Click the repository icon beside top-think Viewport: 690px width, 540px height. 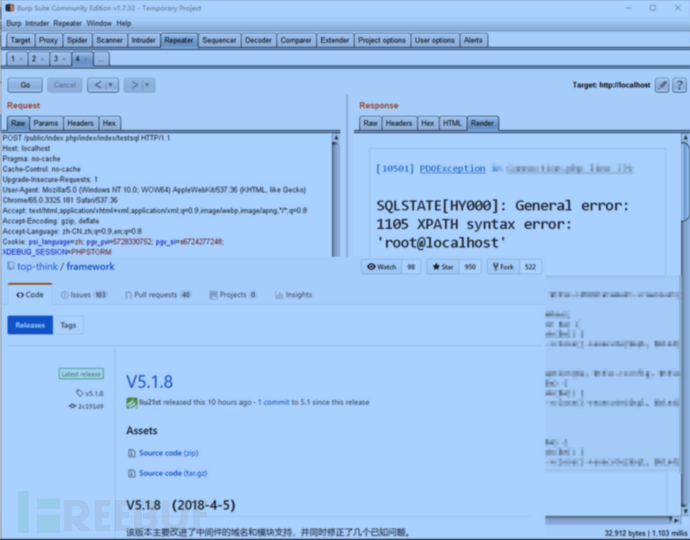tap(11, 266)
